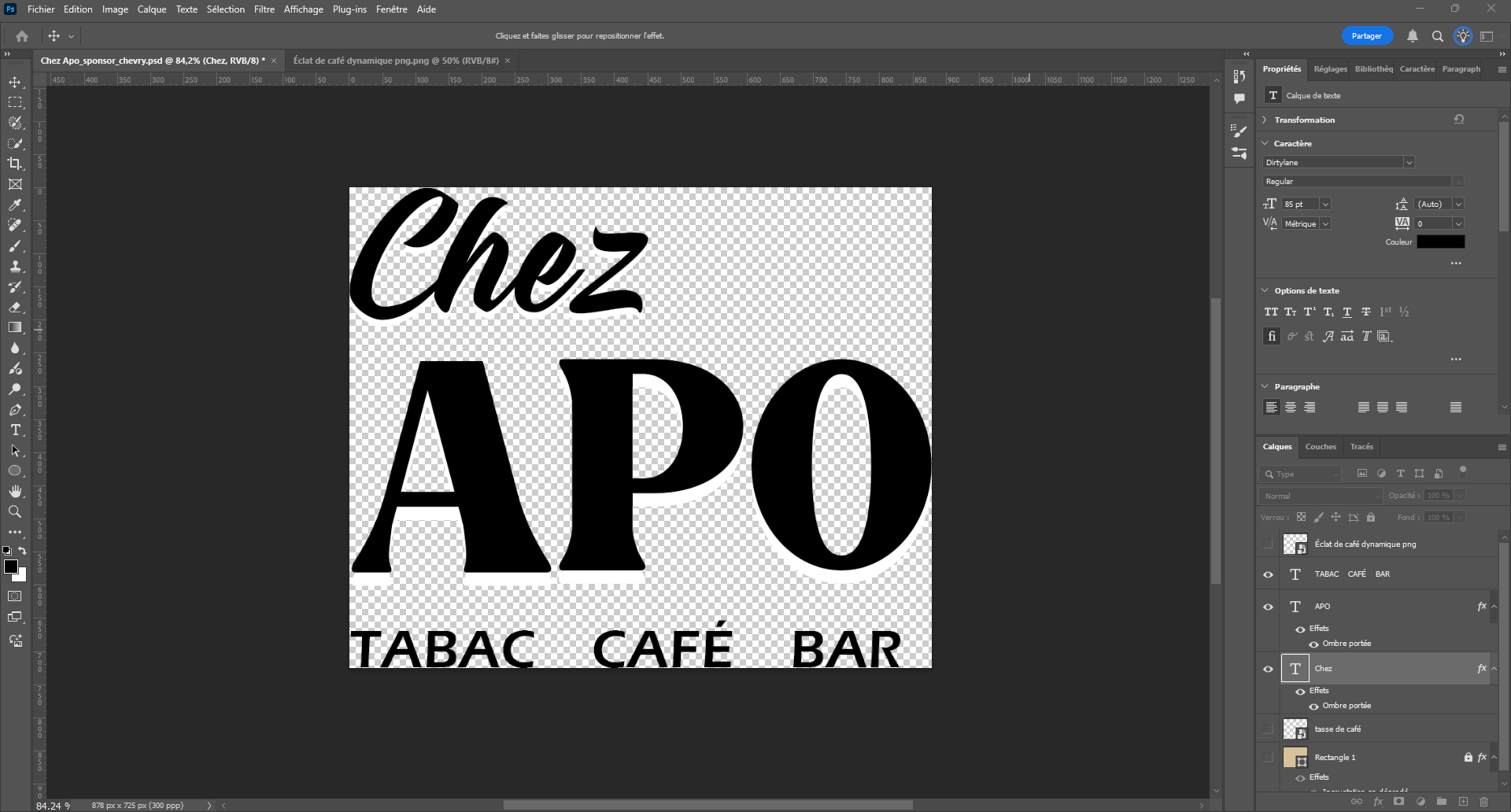Viewport: 1511px width, 812px height.
Task: Open the Calque menu
Action: tap(152, 9)
